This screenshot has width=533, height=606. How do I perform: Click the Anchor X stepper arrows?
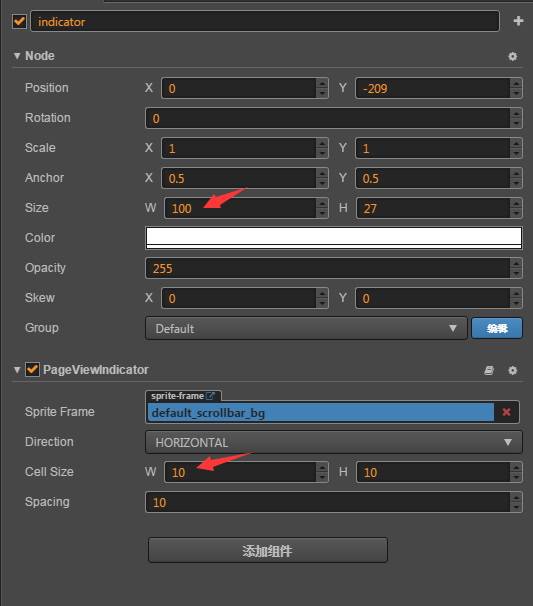click(322, 178)
